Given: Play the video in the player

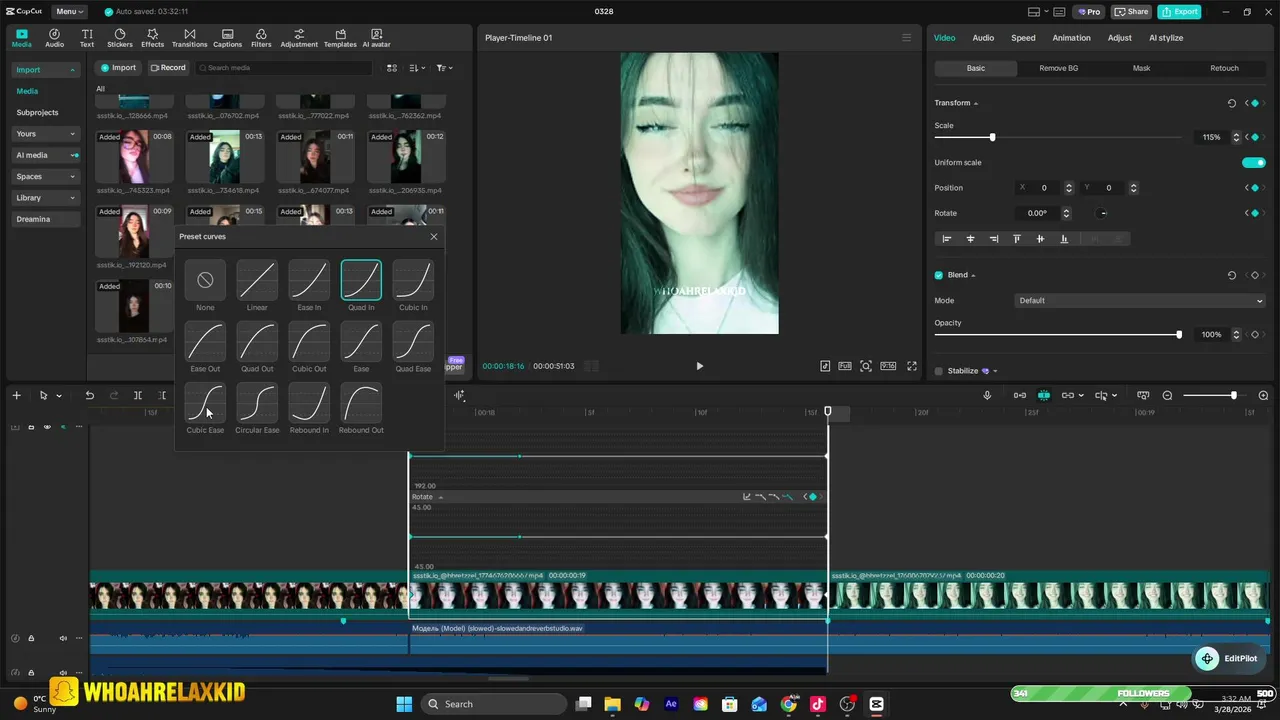Looking at the screenshot, I should click(699, 366).
